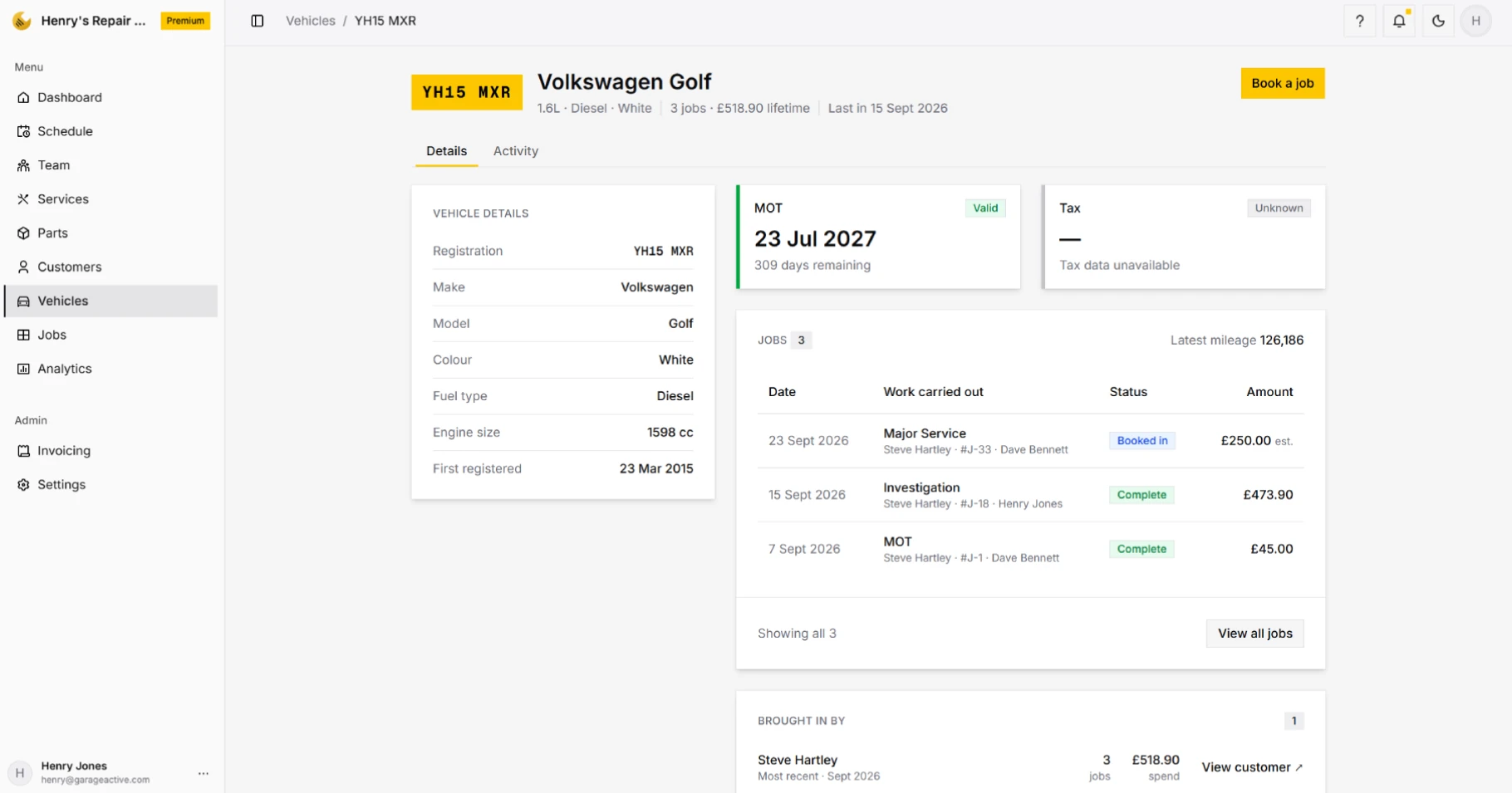The width and height of the screenshot is (1512, 793).
Task: Click the Make Volkswagen value
Action: 657,287
